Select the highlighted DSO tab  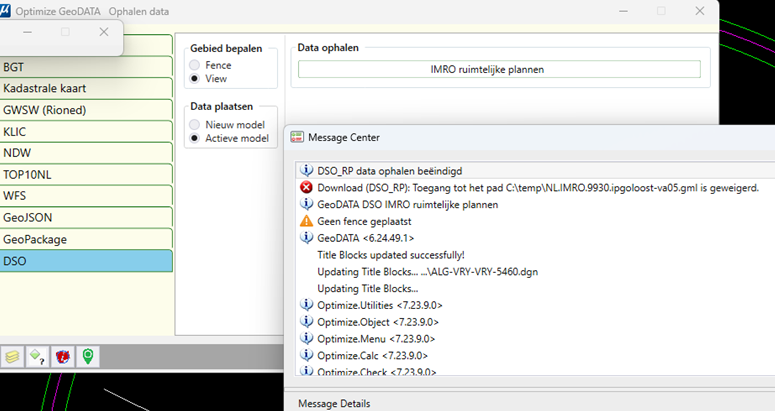tap(86, 261)
